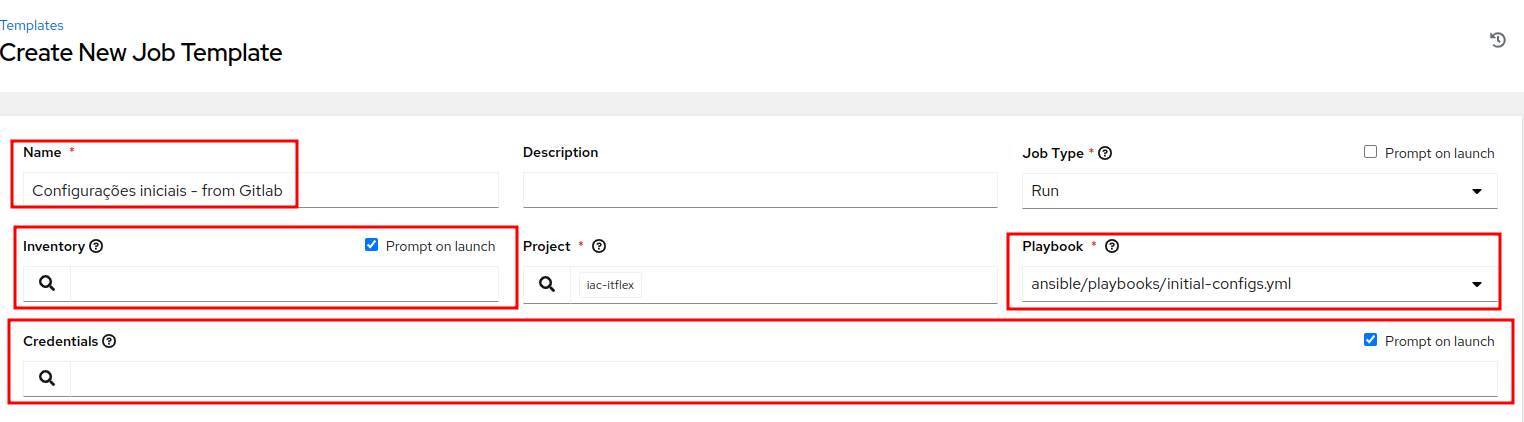Uncheck Prompt on launch for Inventory
Image resolution: width=1524 pixels, height=422 pixels.
[372, 245]
